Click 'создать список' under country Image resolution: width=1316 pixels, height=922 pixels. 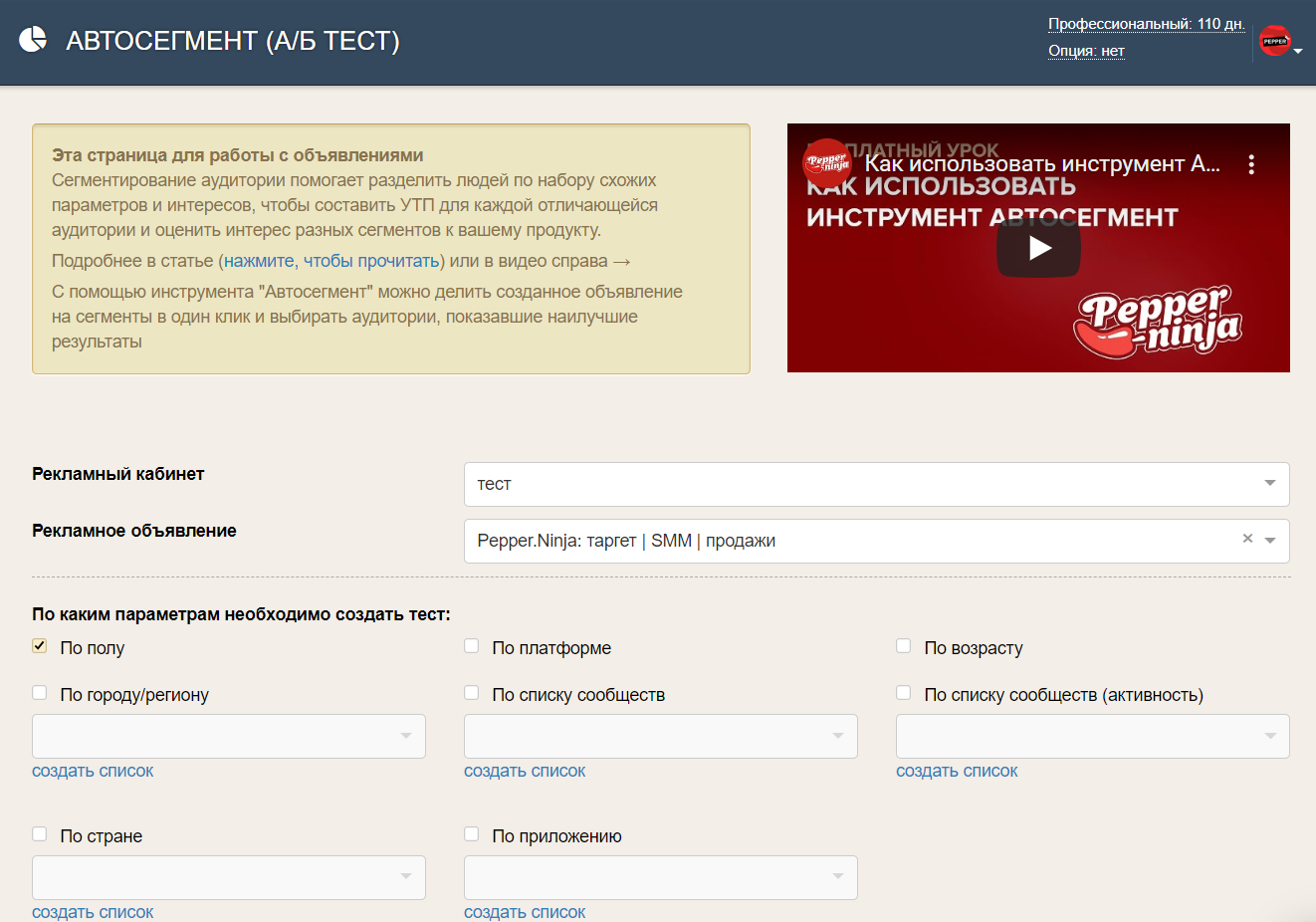(x=93, y=912)
